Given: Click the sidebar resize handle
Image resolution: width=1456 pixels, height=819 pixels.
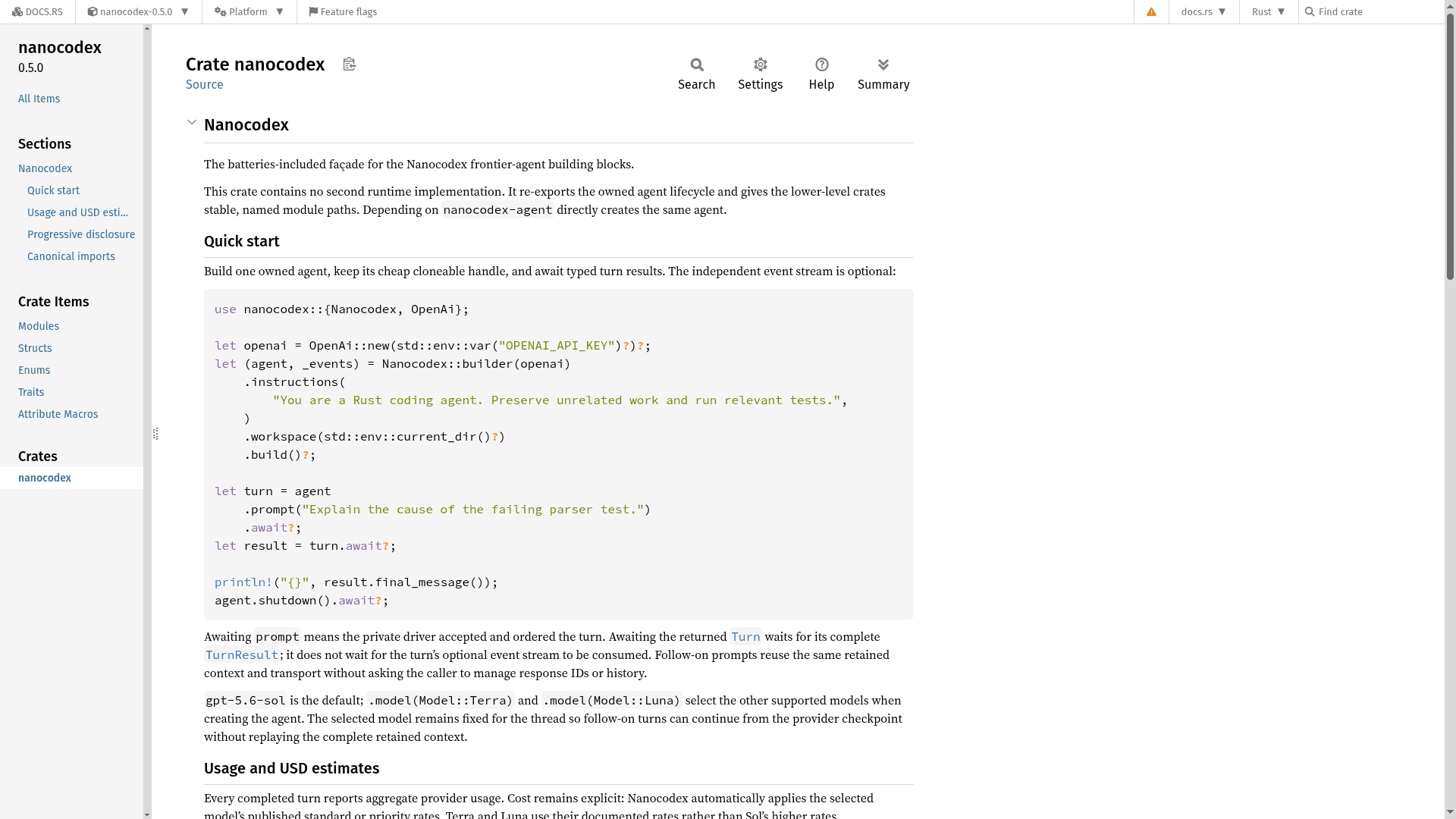Looking at the screenshot, I should (x=155, y=434).
